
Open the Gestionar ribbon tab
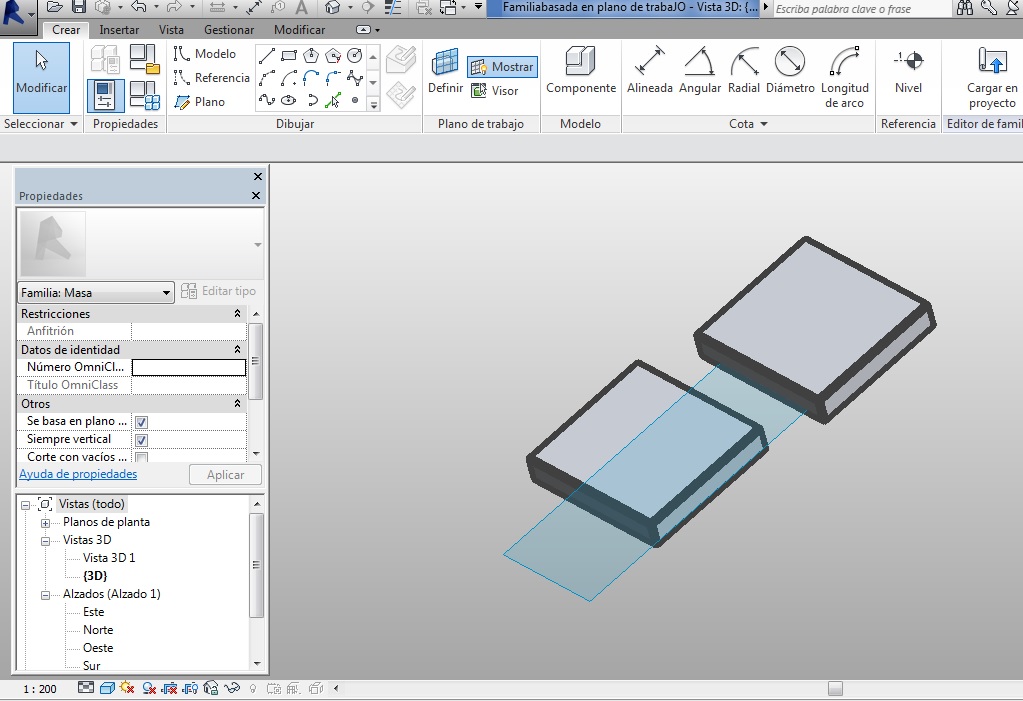point(228,30)
